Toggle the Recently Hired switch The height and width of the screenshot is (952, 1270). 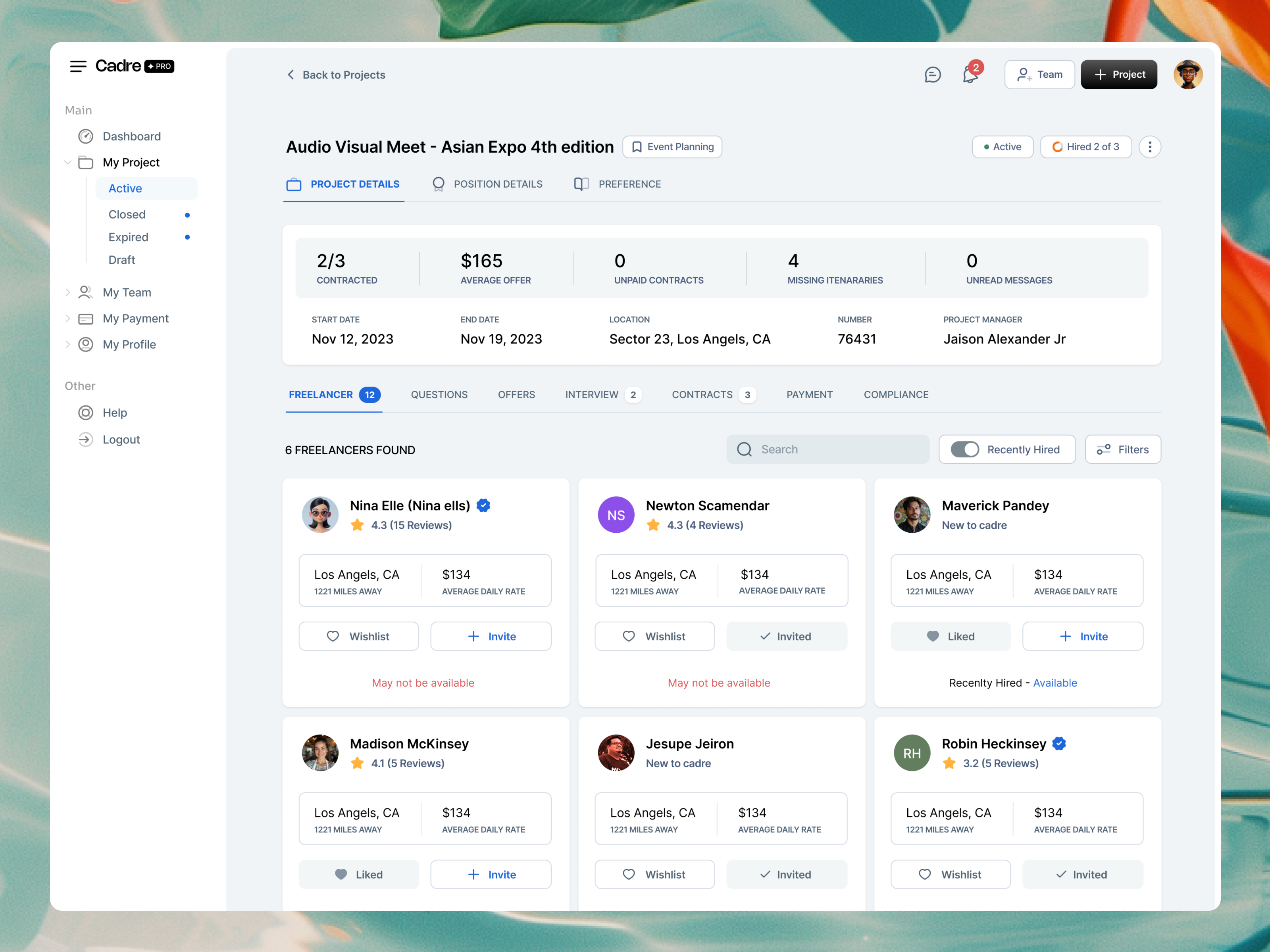point(964,449)
